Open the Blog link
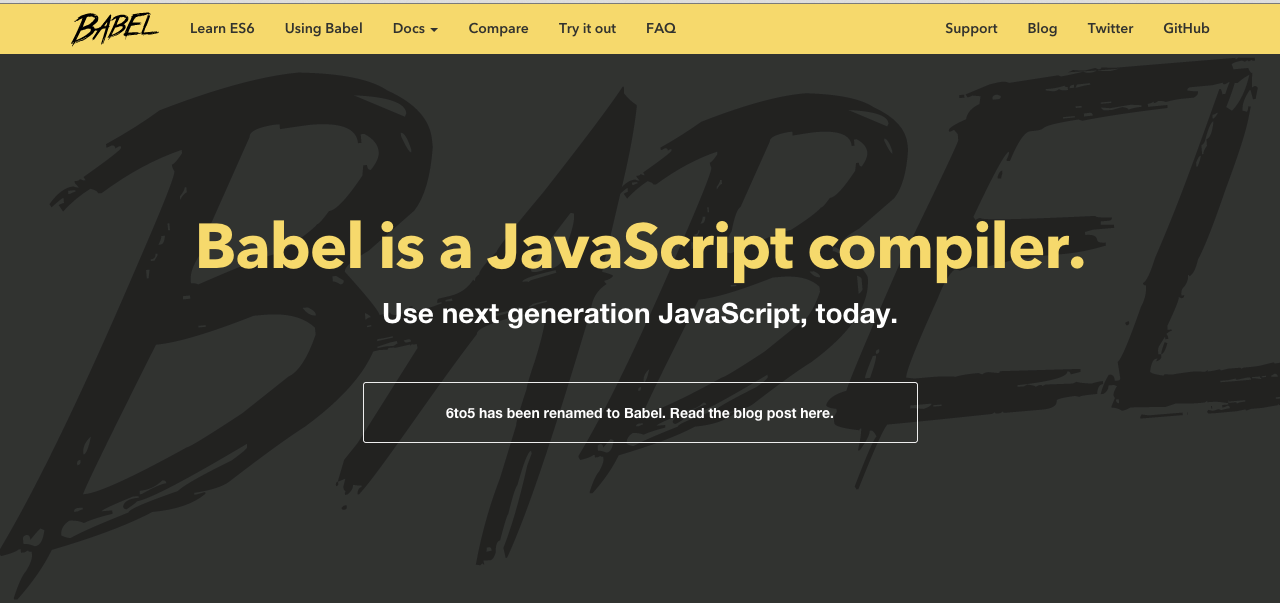Image resolution: width=1280 pixels, height=608 pixels. click(1042, 28)
